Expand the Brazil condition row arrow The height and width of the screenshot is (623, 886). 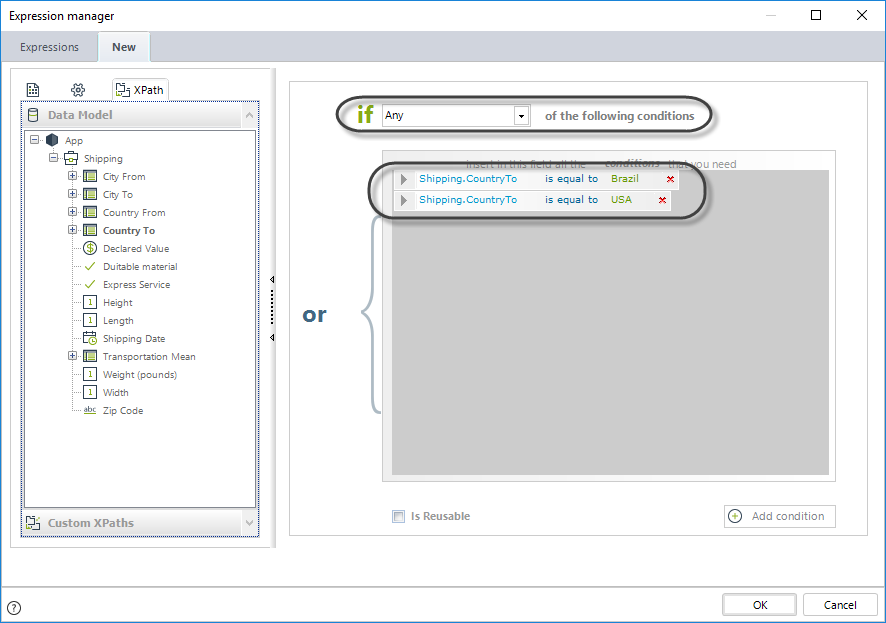[x=403, y=179]
